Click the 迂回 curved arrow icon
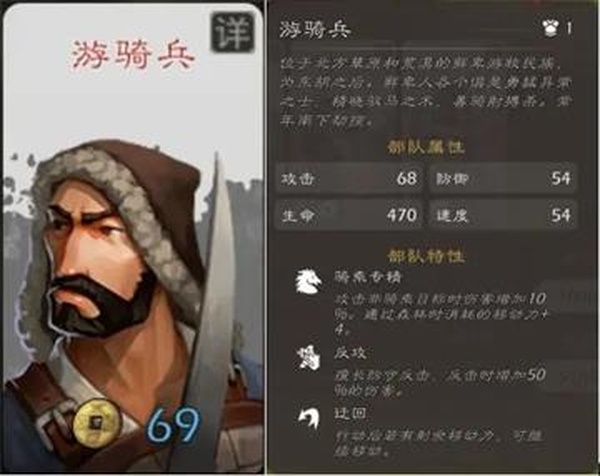 [309, 417]
